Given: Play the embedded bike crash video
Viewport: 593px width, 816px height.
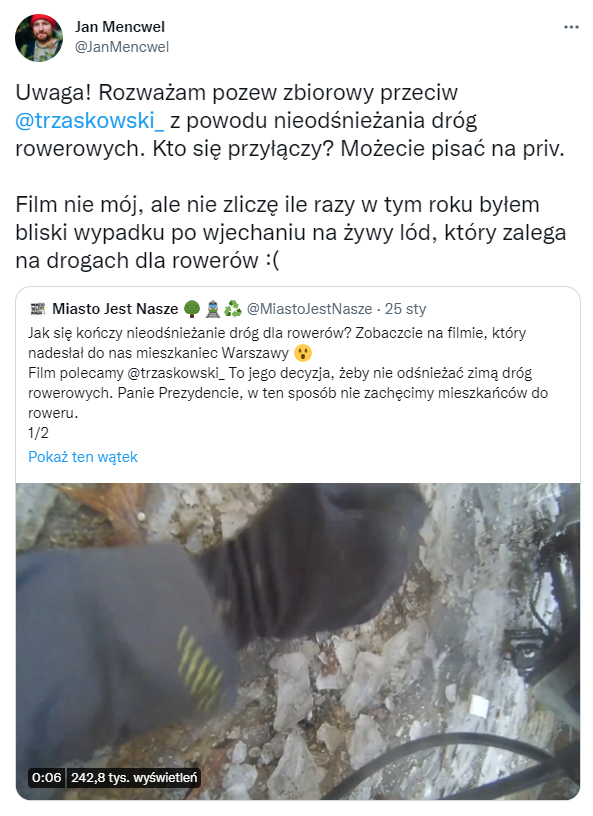Looking at the screenshot, I should (x=298, y=641).
